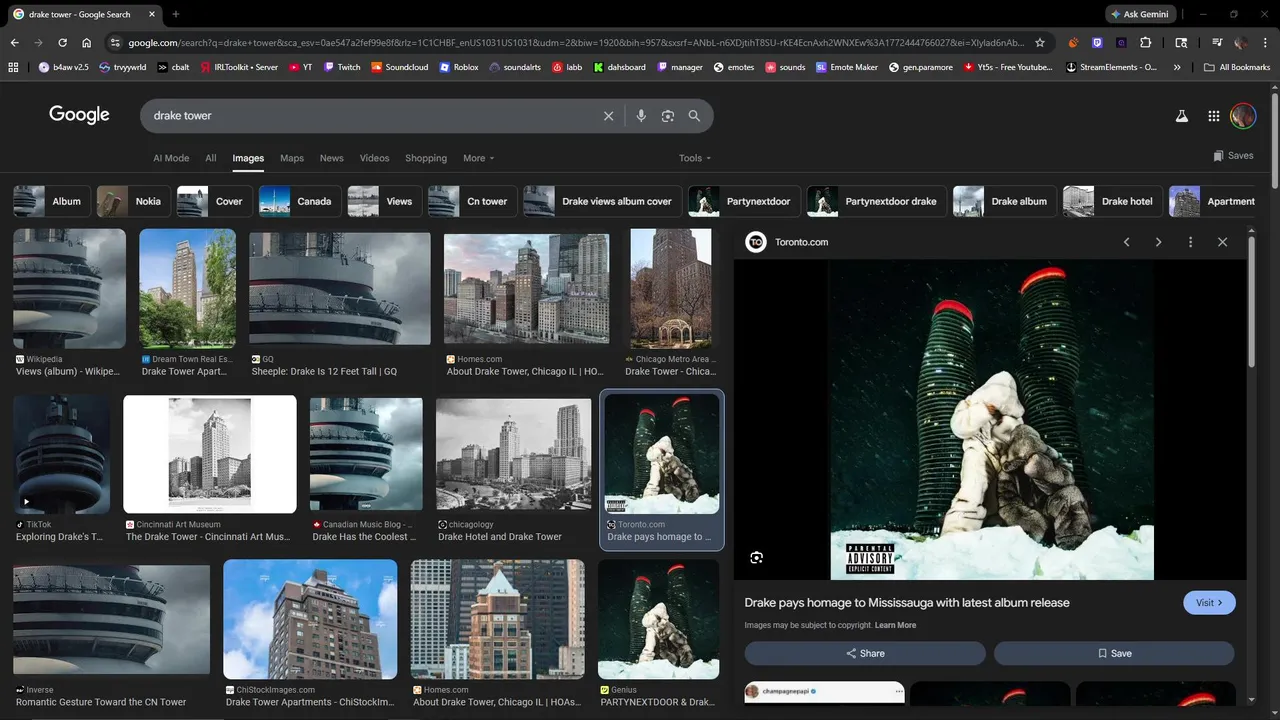Open Search Labs flask icon

[x=1181, y=116]
